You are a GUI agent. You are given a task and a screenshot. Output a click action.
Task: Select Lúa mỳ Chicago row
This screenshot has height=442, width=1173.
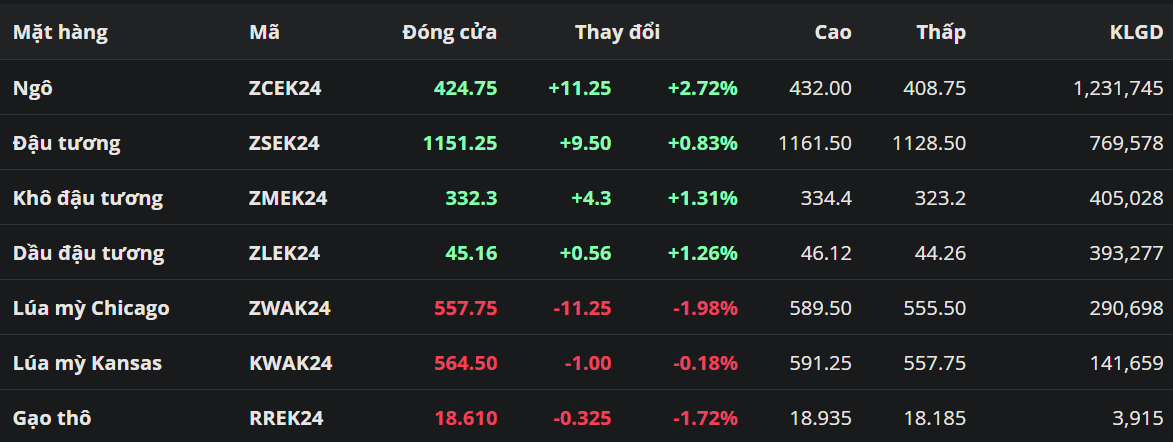point(91,308)
